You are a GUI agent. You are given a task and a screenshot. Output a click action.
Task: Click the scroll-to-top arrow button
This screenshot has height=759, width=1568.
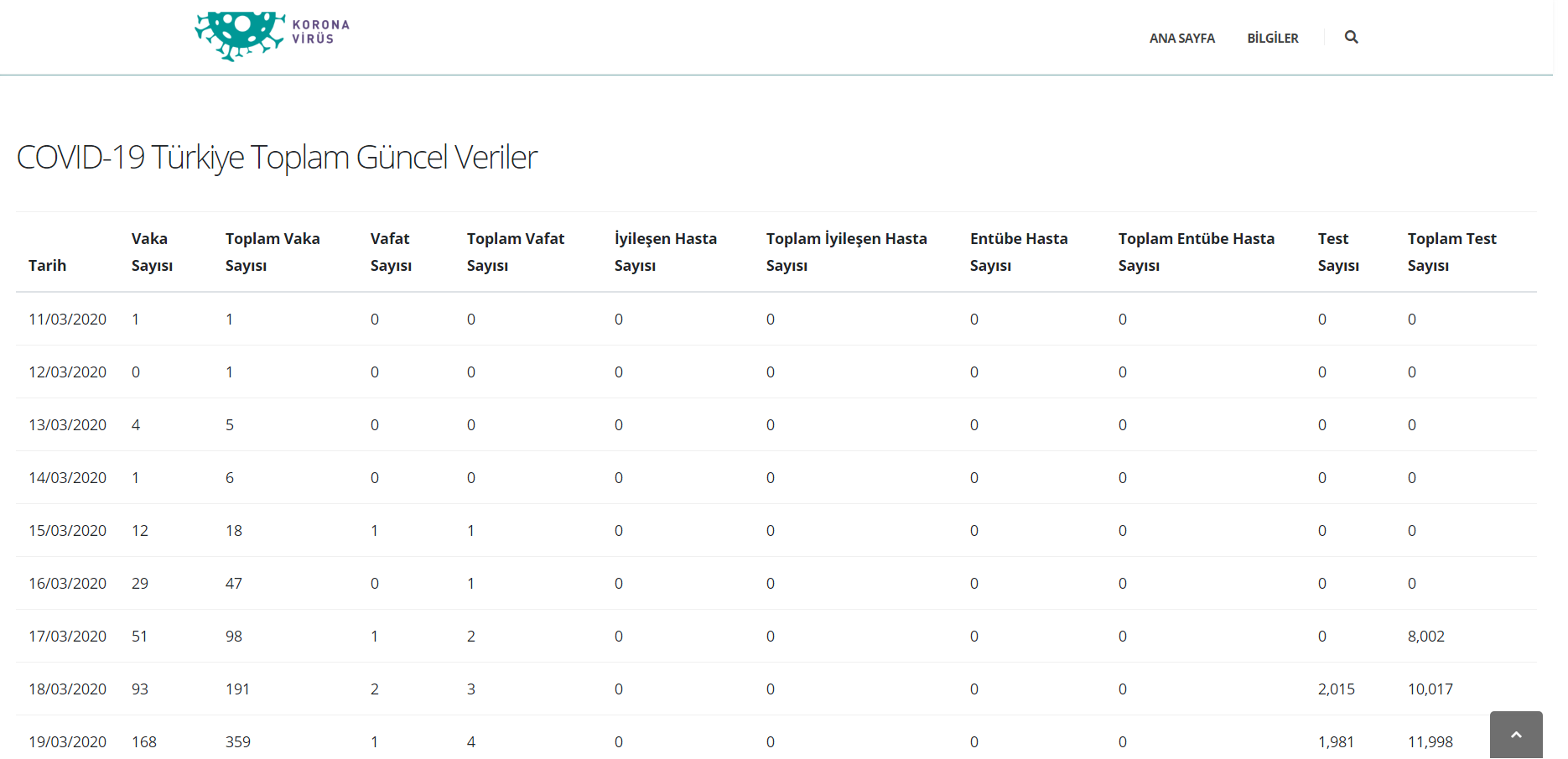[x=1515, y=735]
